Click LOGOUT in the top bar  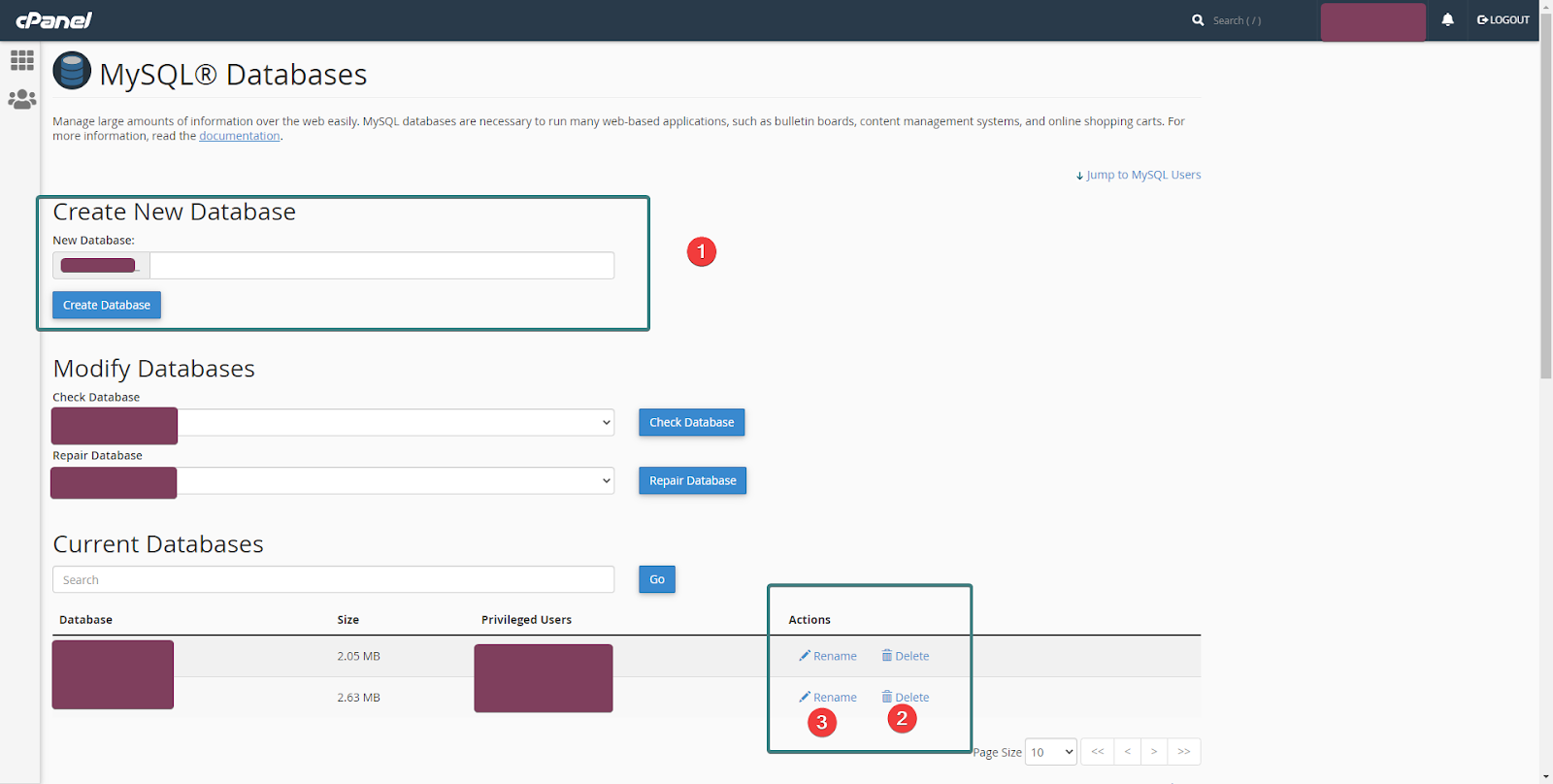(1503, 20)
